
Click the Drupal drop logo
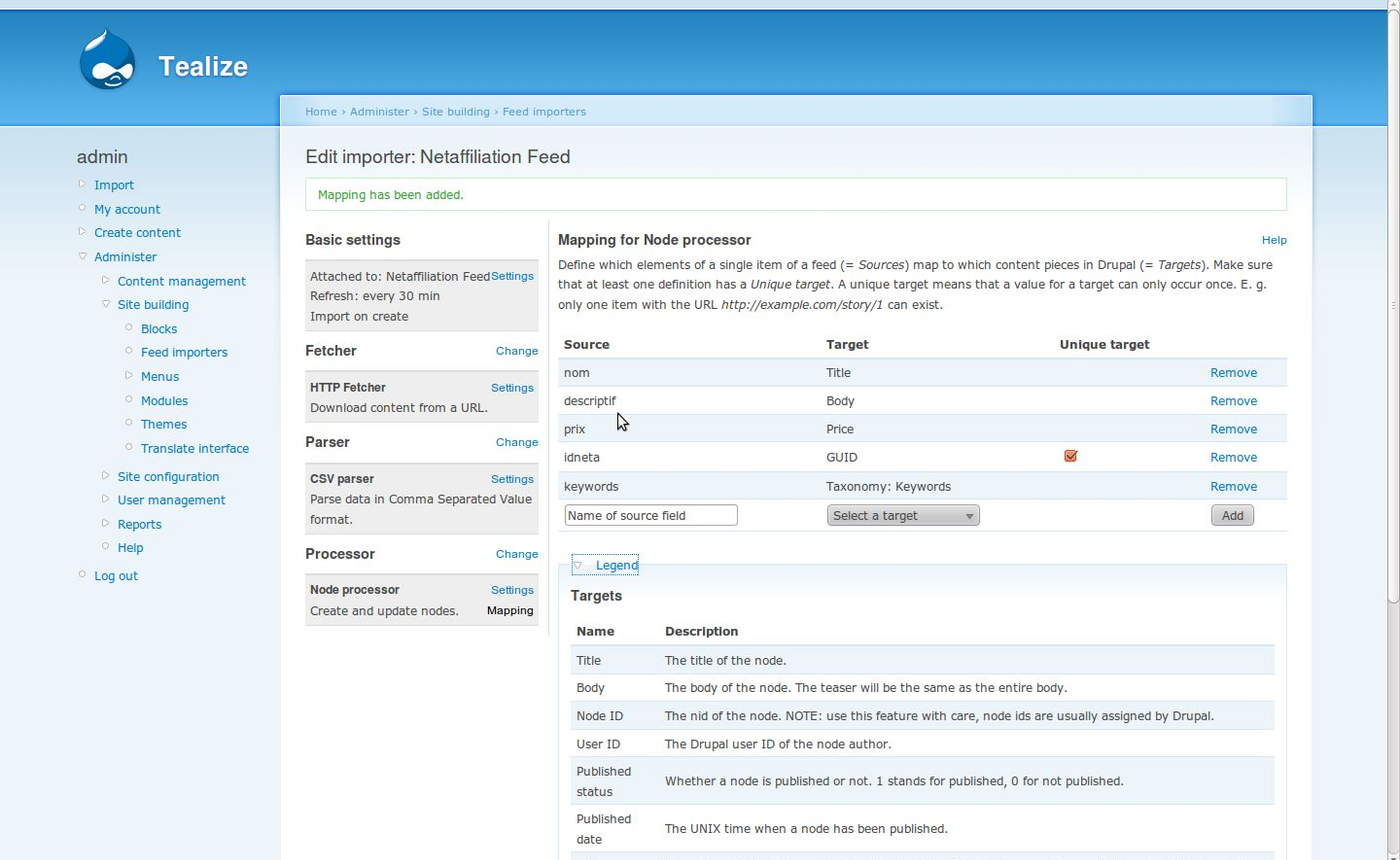(107, 60)
